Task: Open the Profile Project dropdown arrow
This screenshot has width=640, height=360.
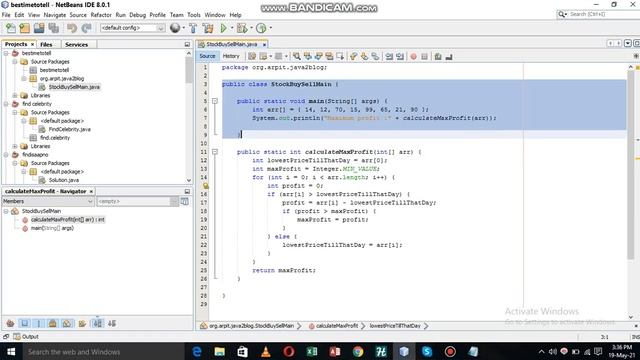Action: pyautogui.click(x=270, y=28)
